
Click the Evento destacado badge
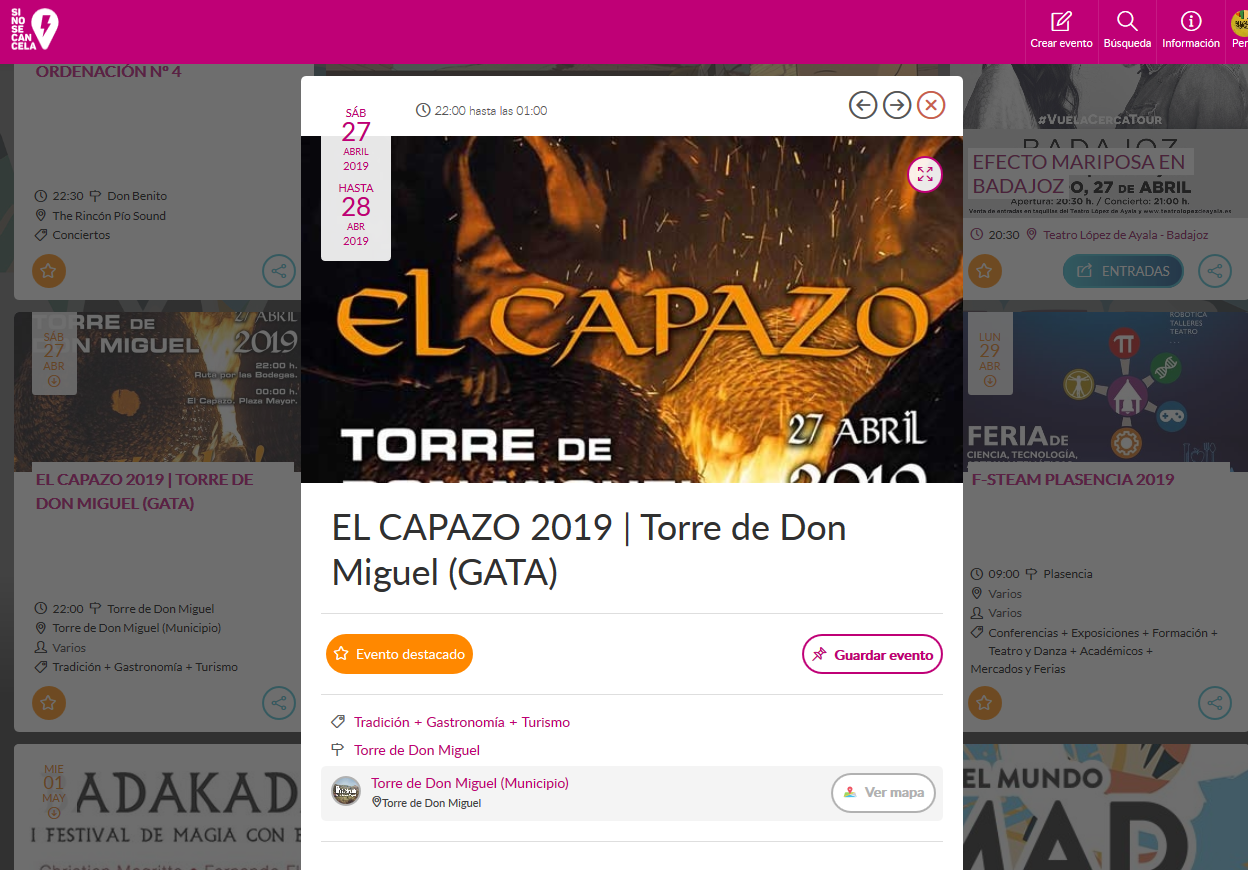399,654
